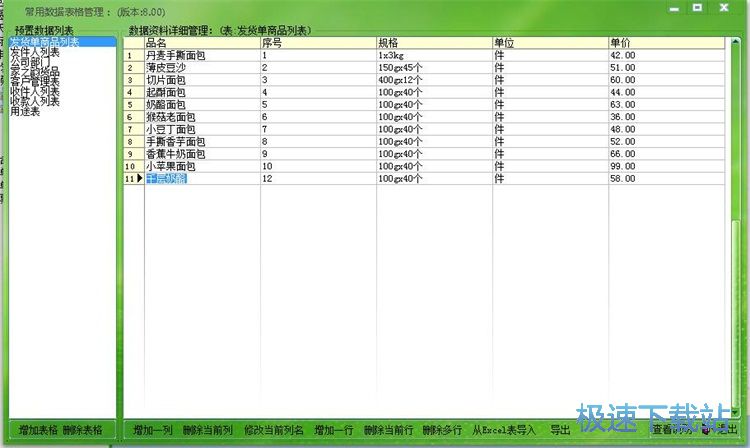Select 发货单商品列表 in the preset list
Viewport: 750px width, 448px height.
click(62, 42)
